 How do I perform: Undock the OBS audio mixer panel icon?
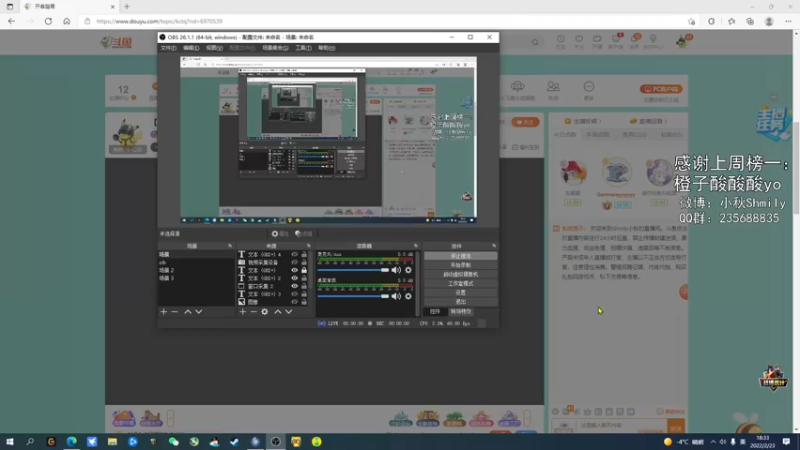point(416,246)
